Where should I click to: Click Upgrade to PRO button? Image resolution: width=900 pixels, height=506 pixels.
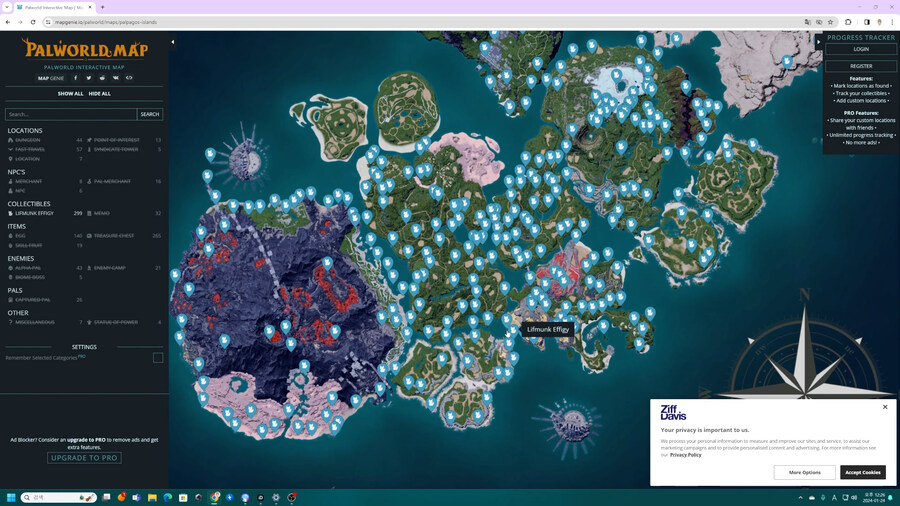[84, 458]
